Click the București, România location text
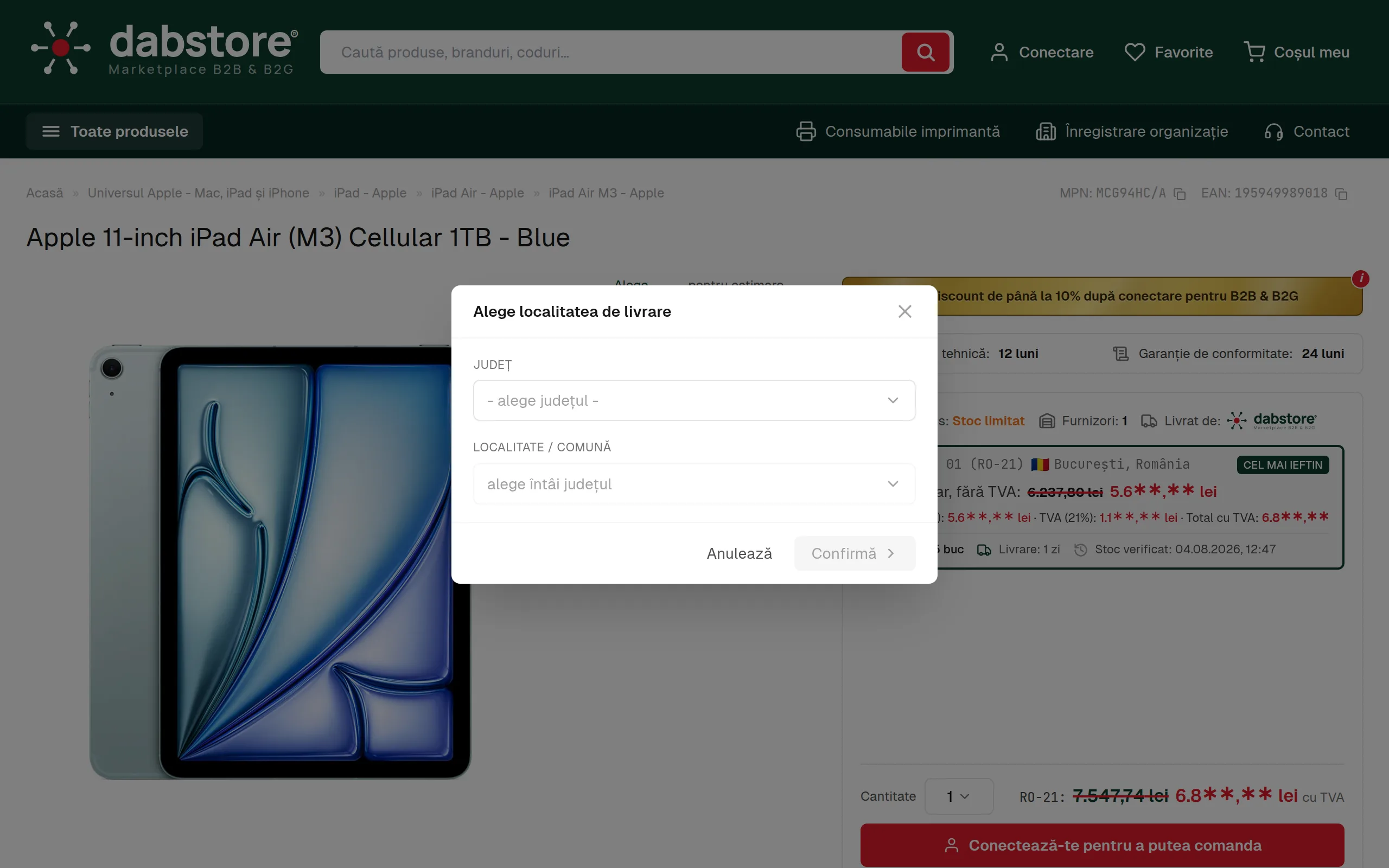 pyautogui.click(x=1122, y=464)
